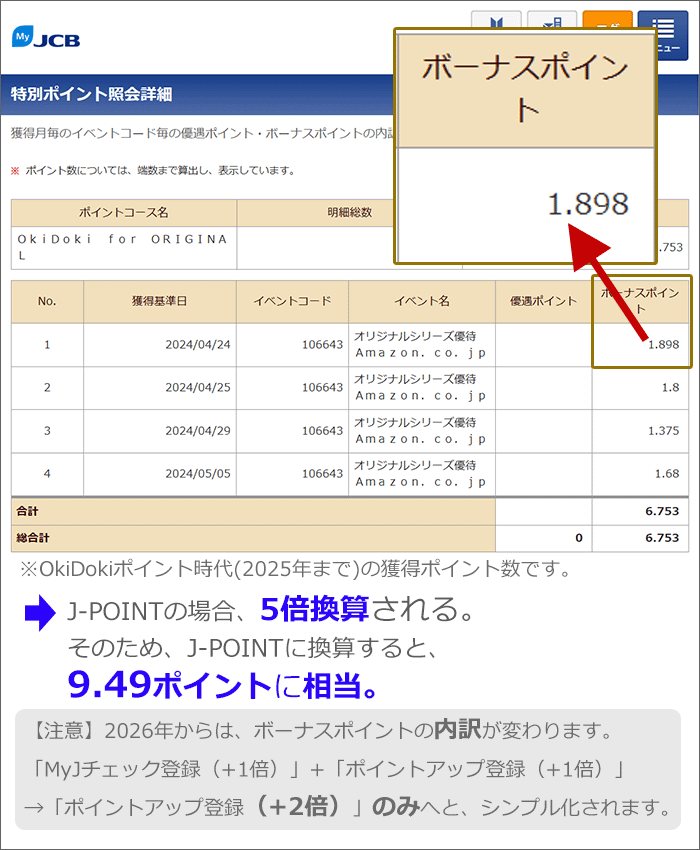Select the date 2024/04/25 cell

159,388
